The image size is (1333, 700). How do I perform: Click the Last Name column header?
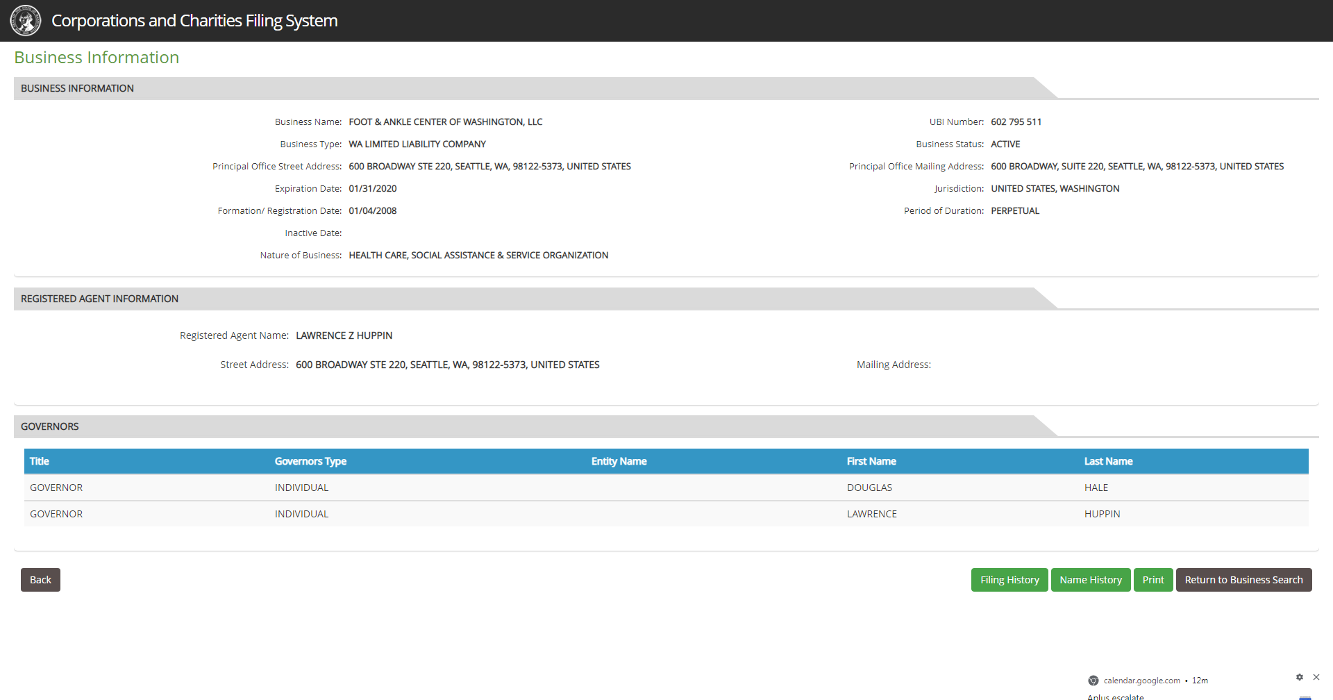pos(1108,461)
